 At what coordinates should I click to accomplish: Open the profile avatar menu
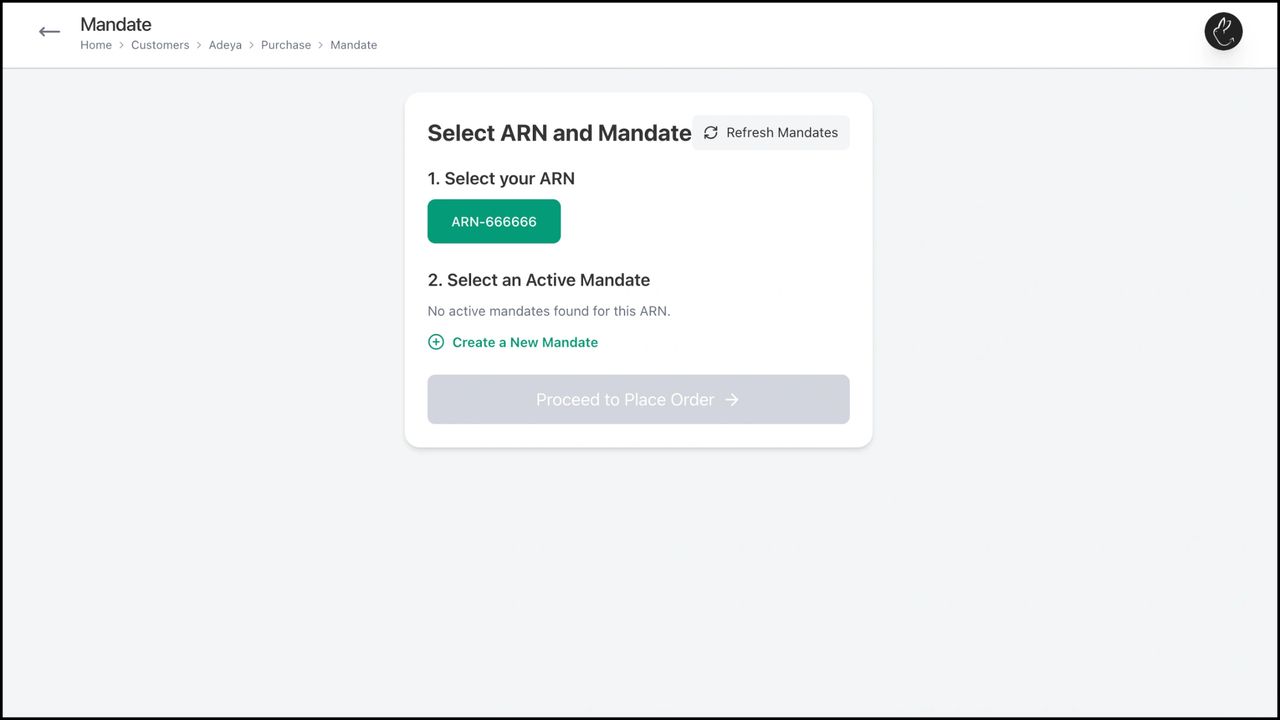pyautogui.click(x=1223, y=32)
